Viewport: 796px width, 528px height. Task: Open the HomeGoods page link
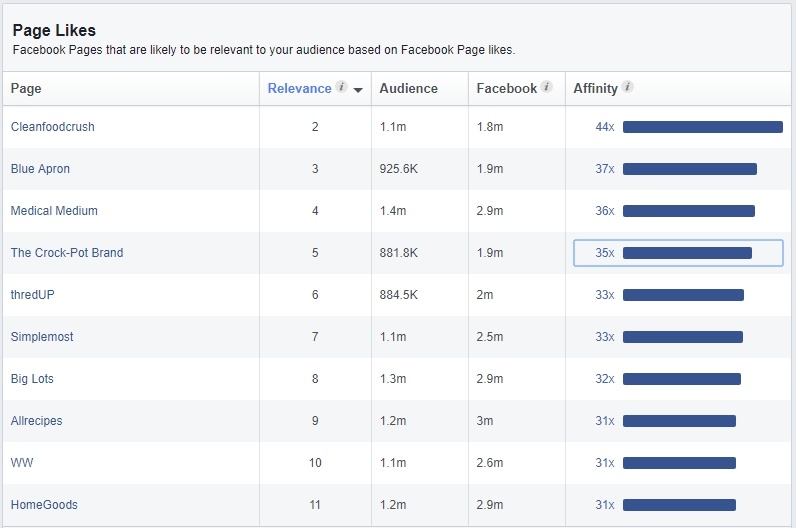tap(44, 505)
